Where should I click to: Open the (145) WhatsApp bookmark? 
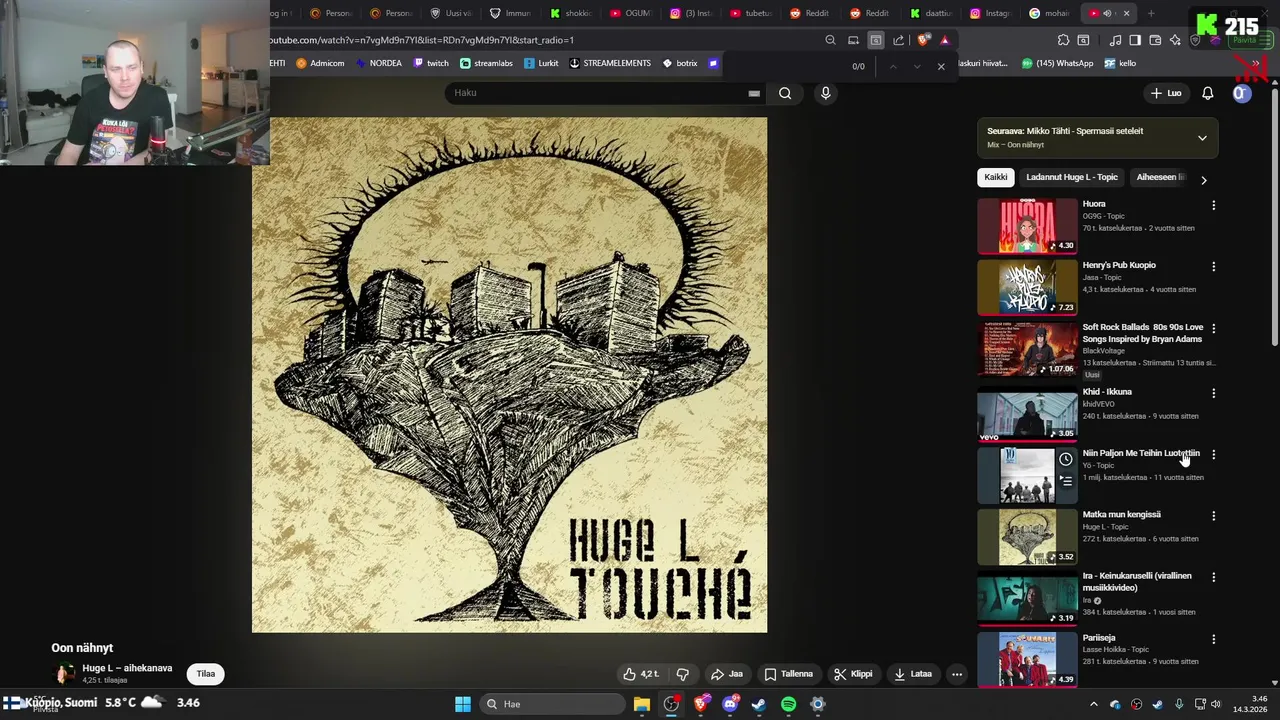coord(1057,63)
